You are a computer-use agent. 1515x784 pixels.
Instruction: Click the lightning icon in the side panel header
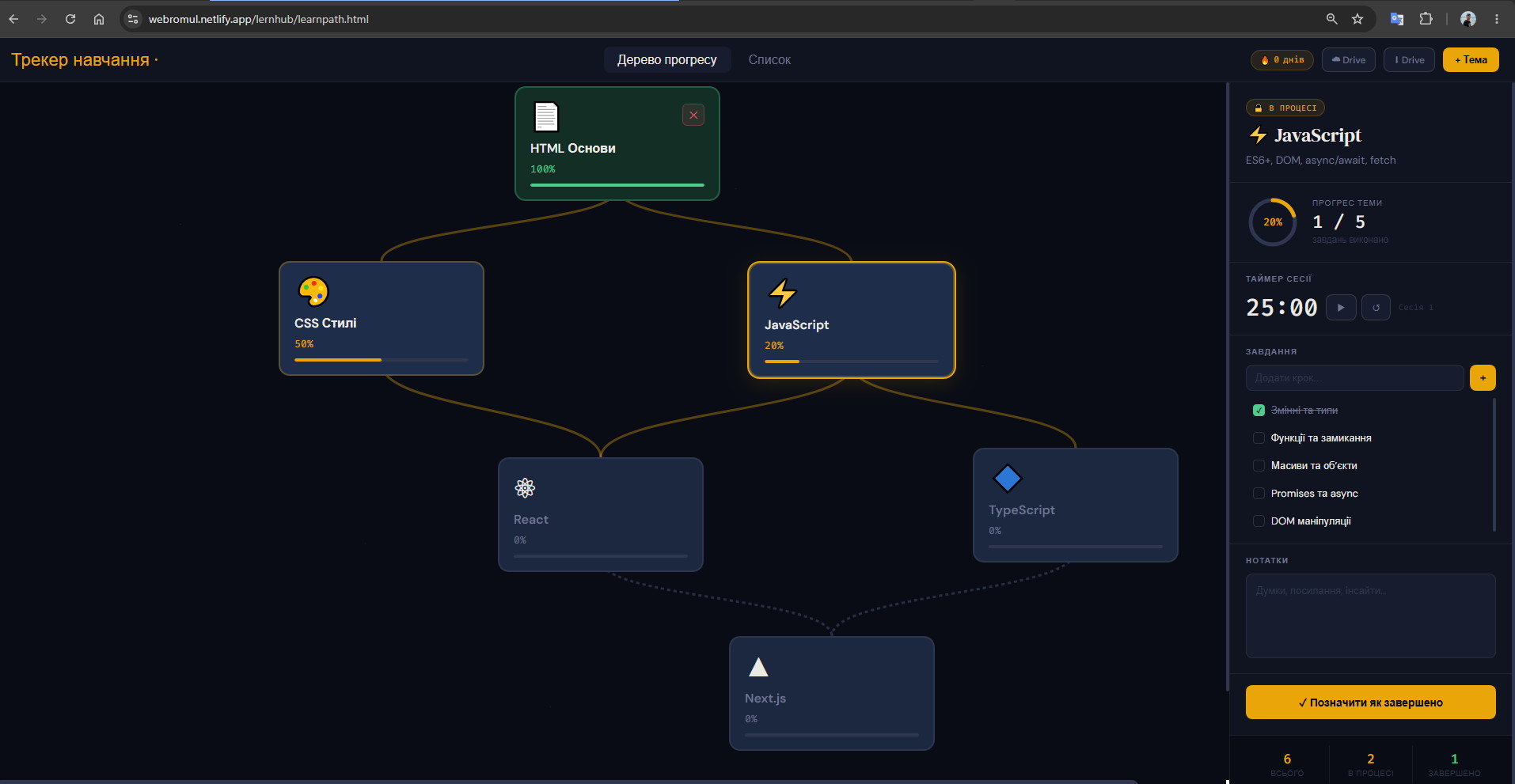(1258, 135)
